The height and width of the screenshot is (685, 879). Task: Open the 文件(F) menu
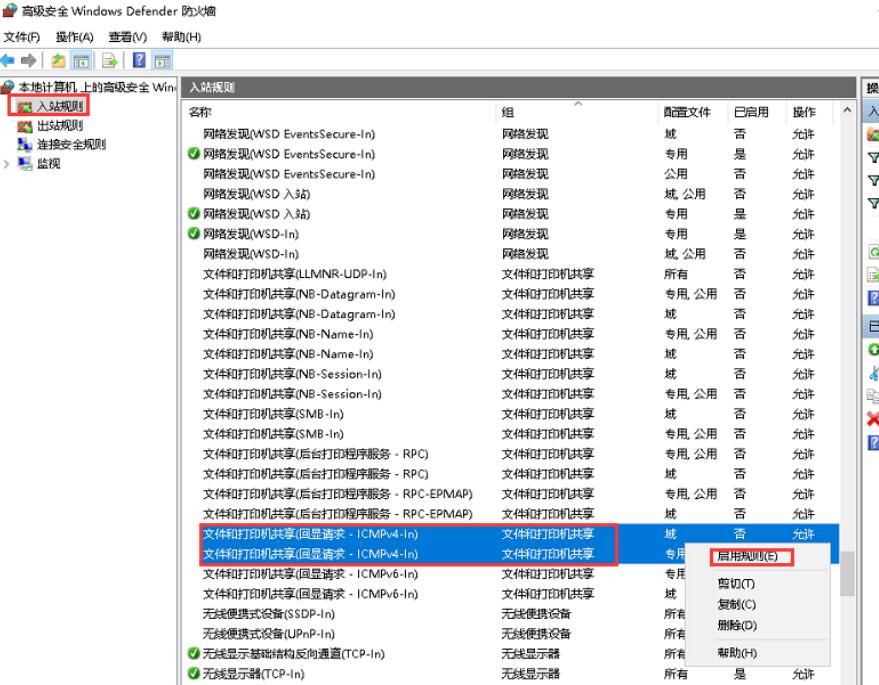pyautogui.click(x=21, y=37)
